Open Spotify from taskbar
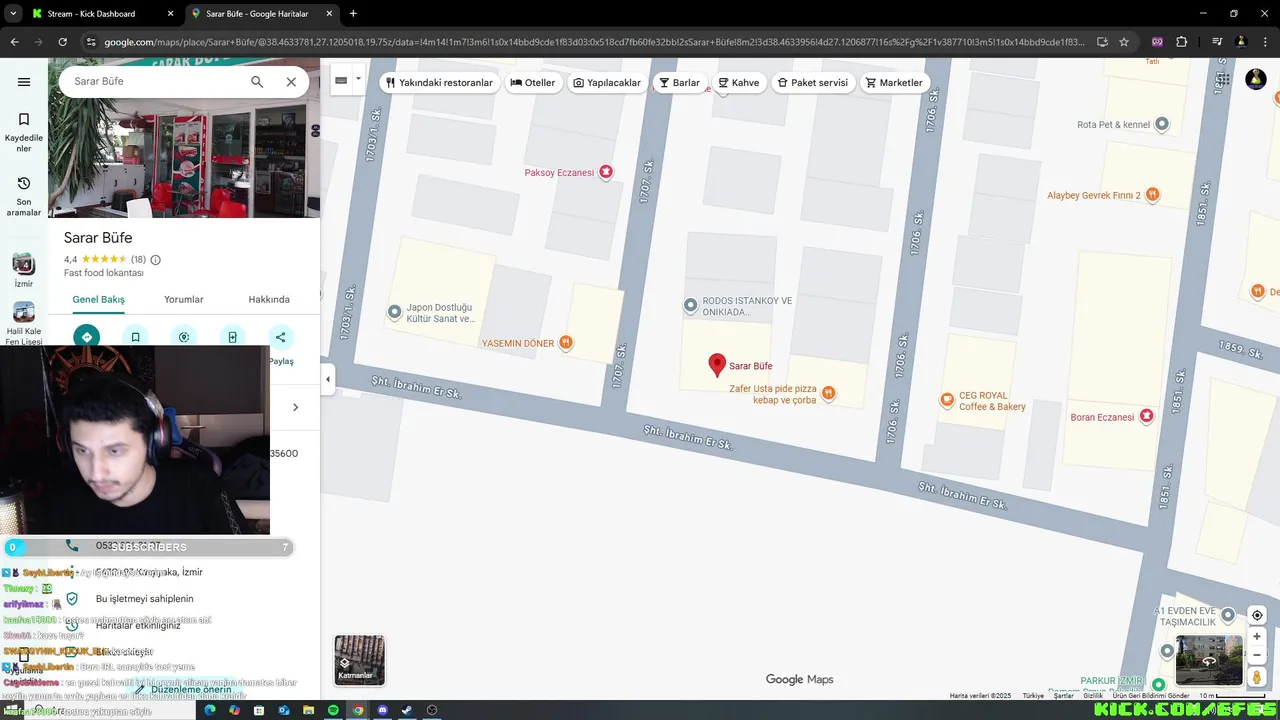Viewport: 1280px width, 720px height. (334, 710)
